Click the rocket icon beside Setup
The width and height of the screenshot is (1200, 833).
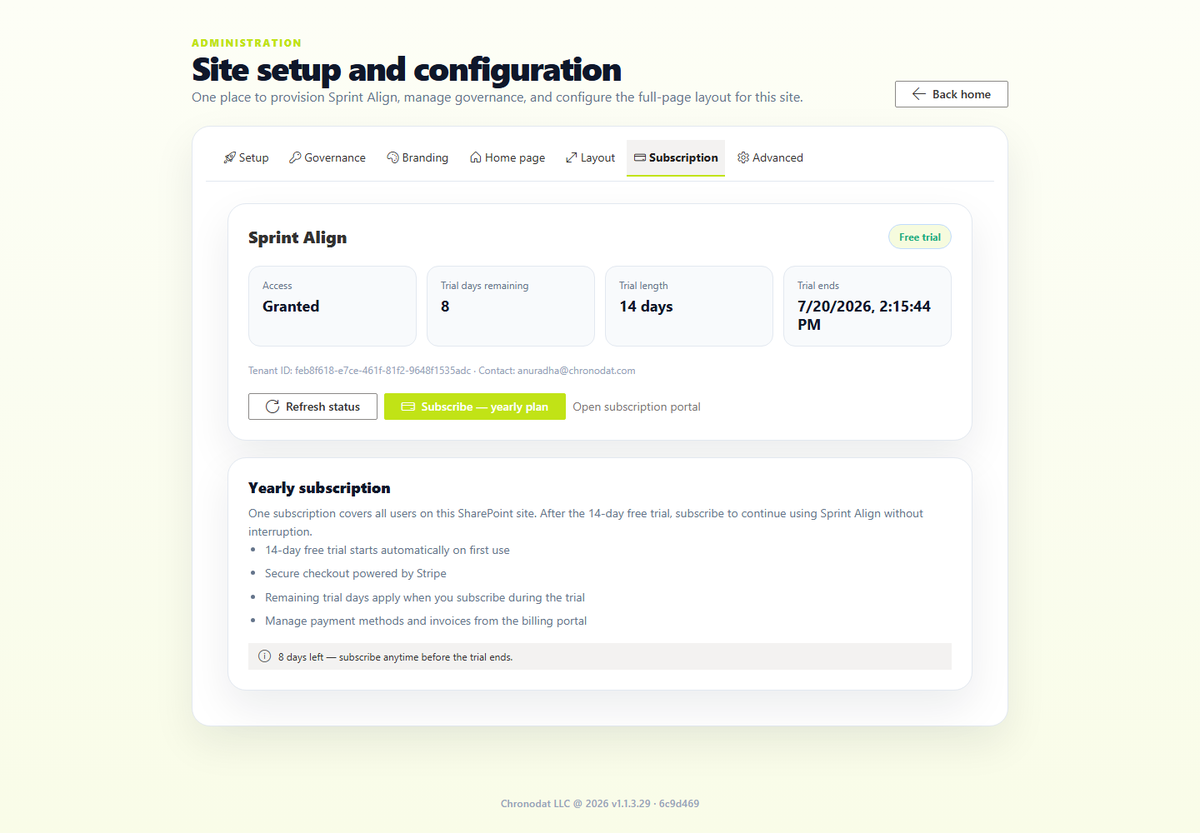pos(229,158)
